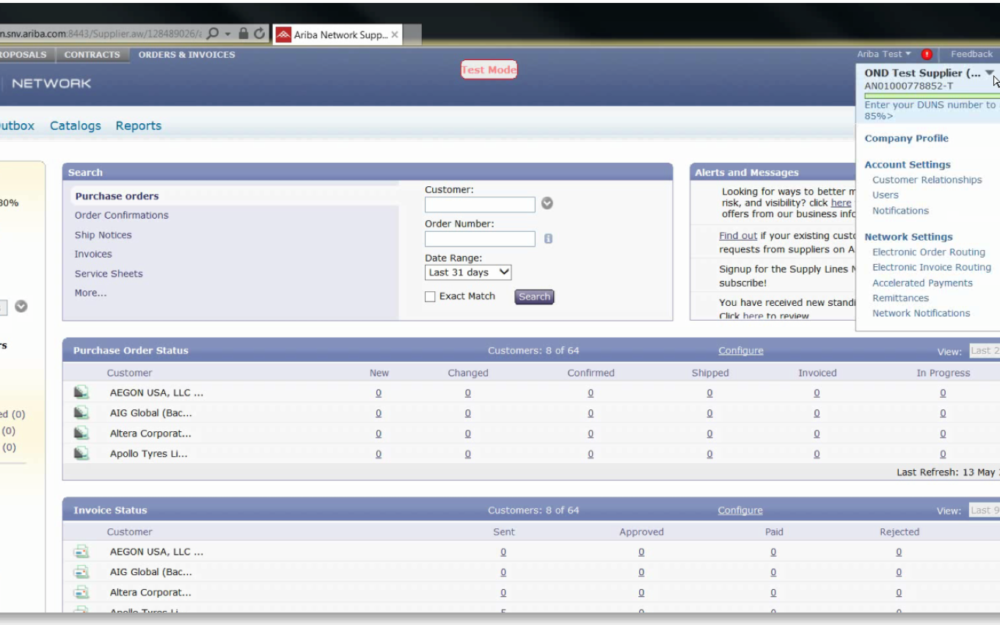
Task: Click 'Apollo Tyres Li...' in Purchase Order Status
Action: (x=149, y=454)
